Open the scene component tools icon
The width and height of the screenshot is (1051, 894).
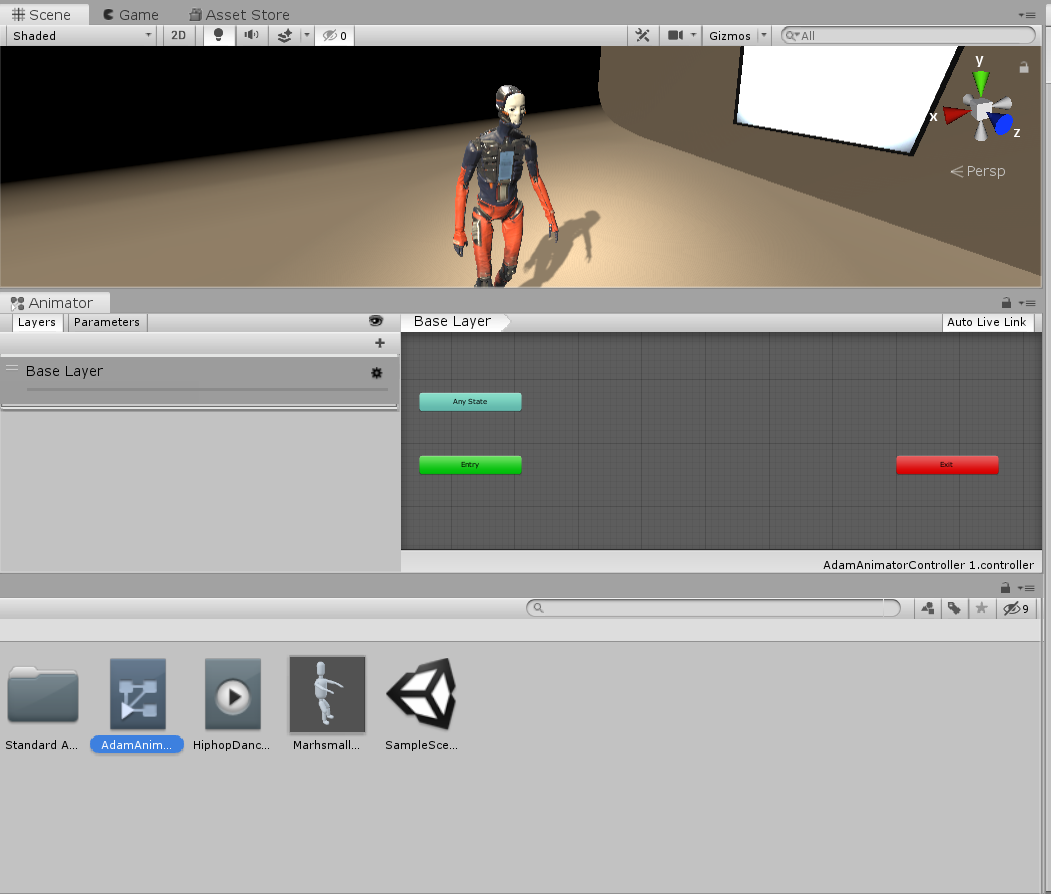click(643, 35)
